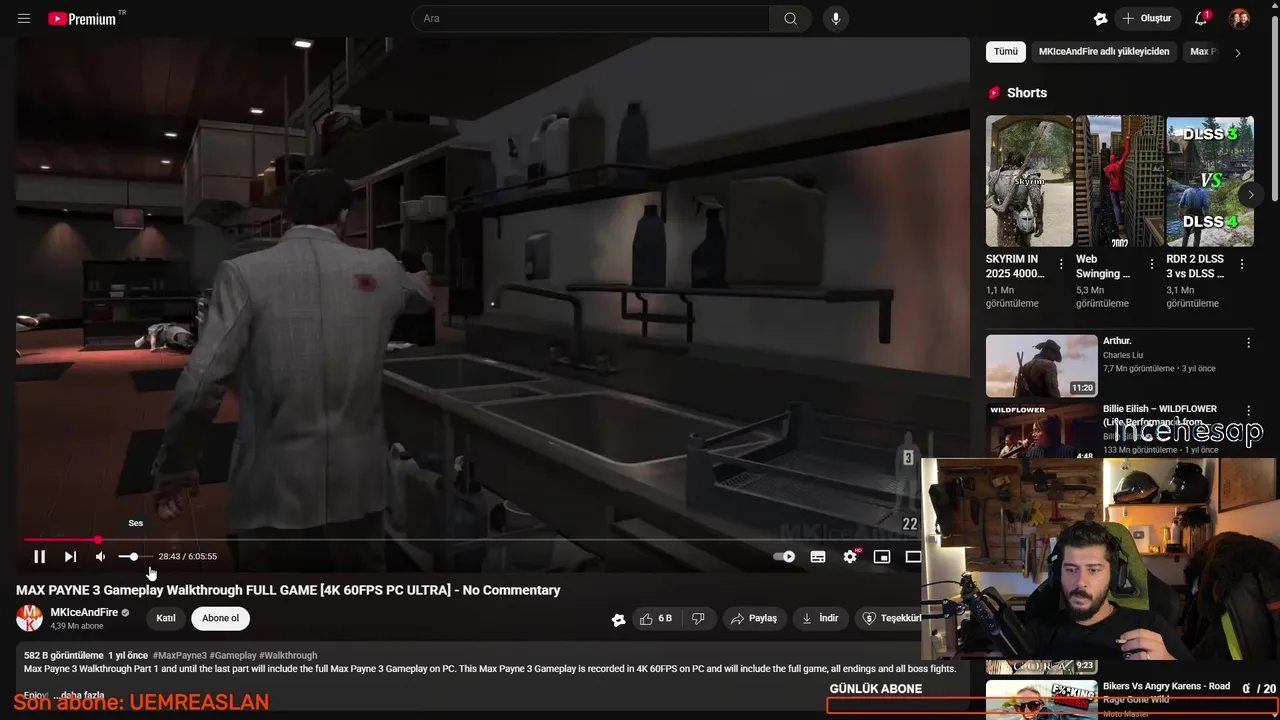Open RDR 2 DLSS 3 vs DLSS short
This screenshot has height=720, width=1280.
pyautogui.click(x=1209, y=181)
